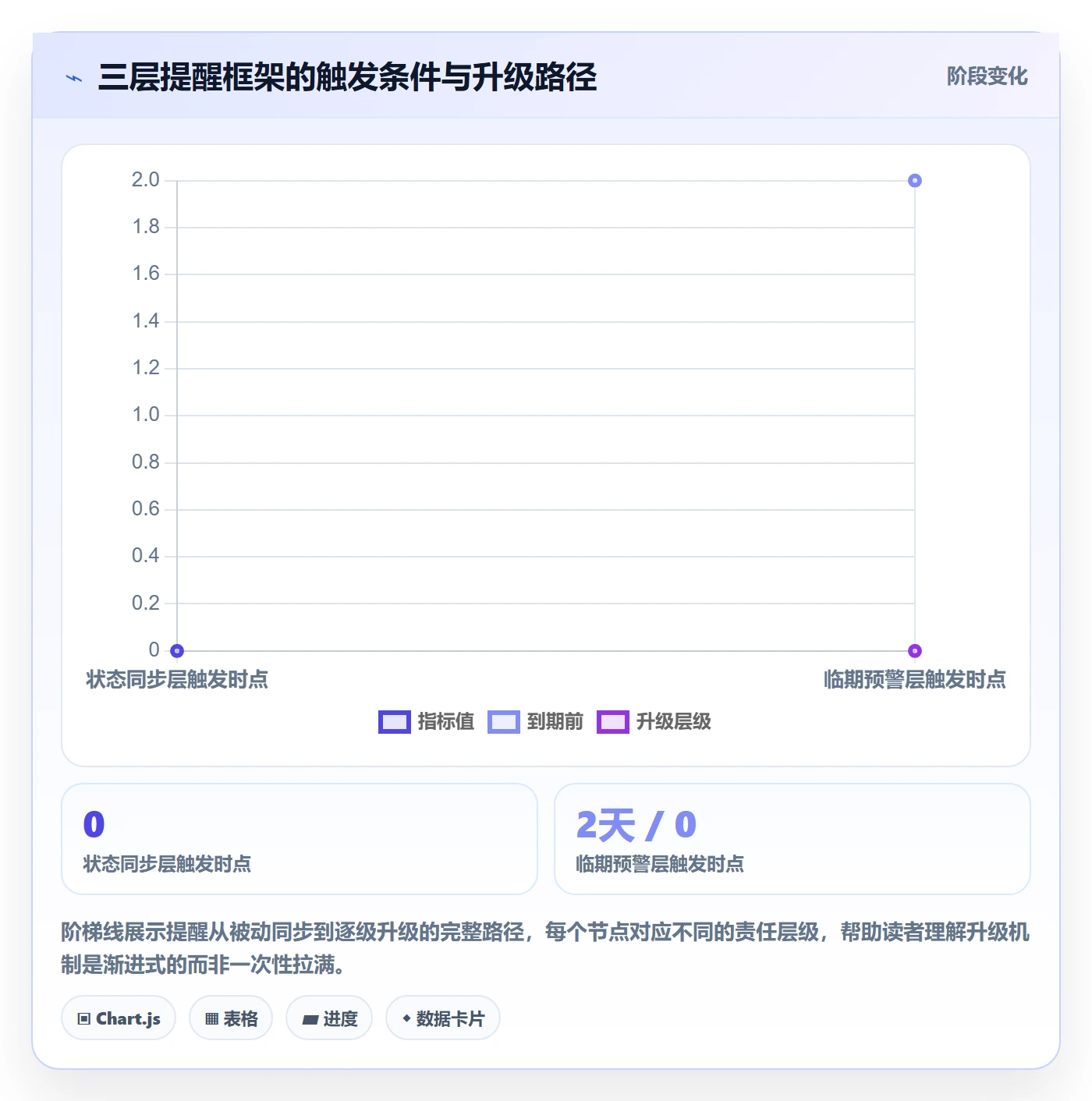This screenshot has height=1101, width=1092.
Task: Click the data point at value 2.0
Action: [x=915, y=181]
